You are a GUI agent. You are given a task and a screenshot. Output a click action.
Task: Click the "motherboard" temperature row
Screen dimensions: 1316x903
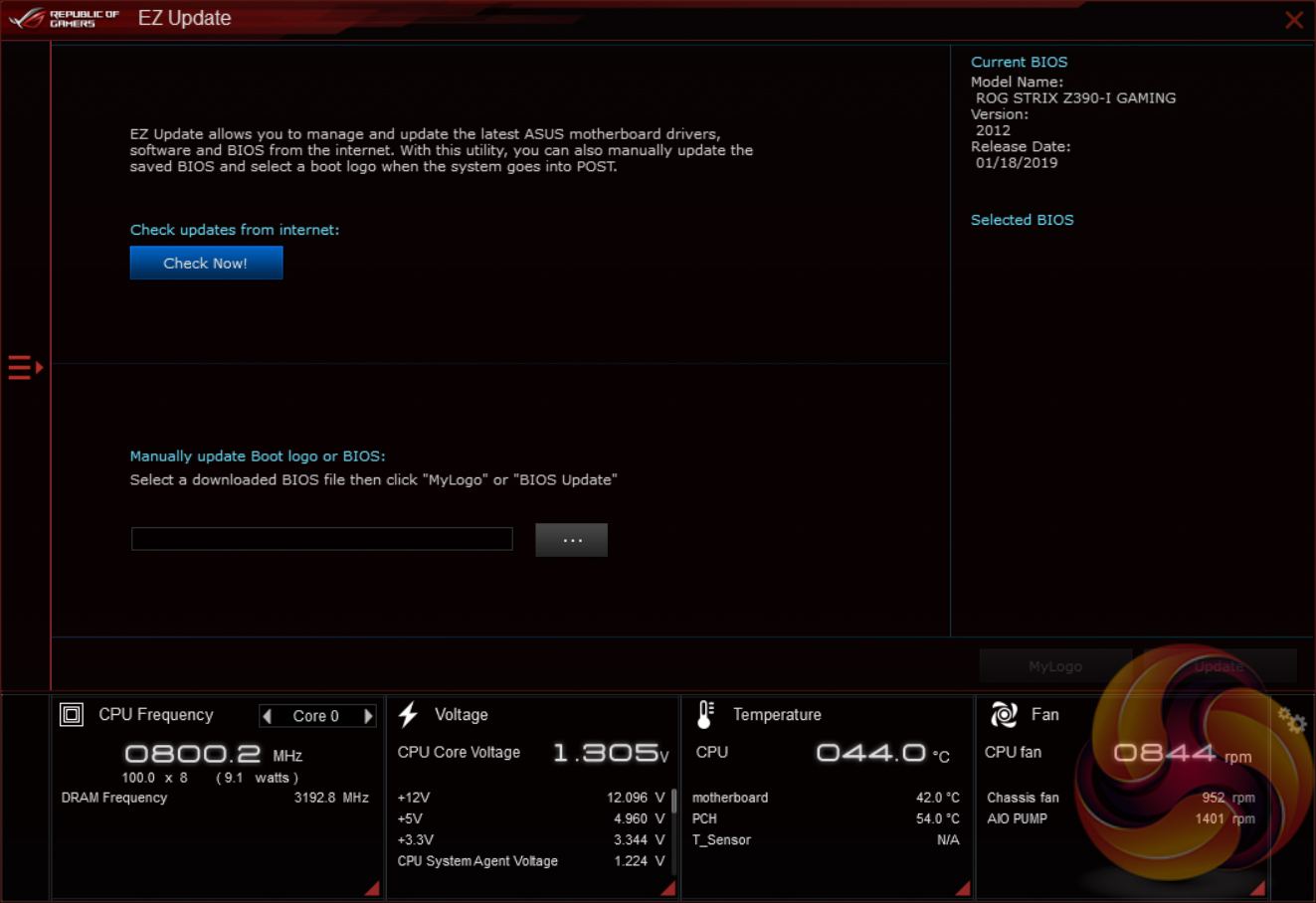click(x=826, y=798)
